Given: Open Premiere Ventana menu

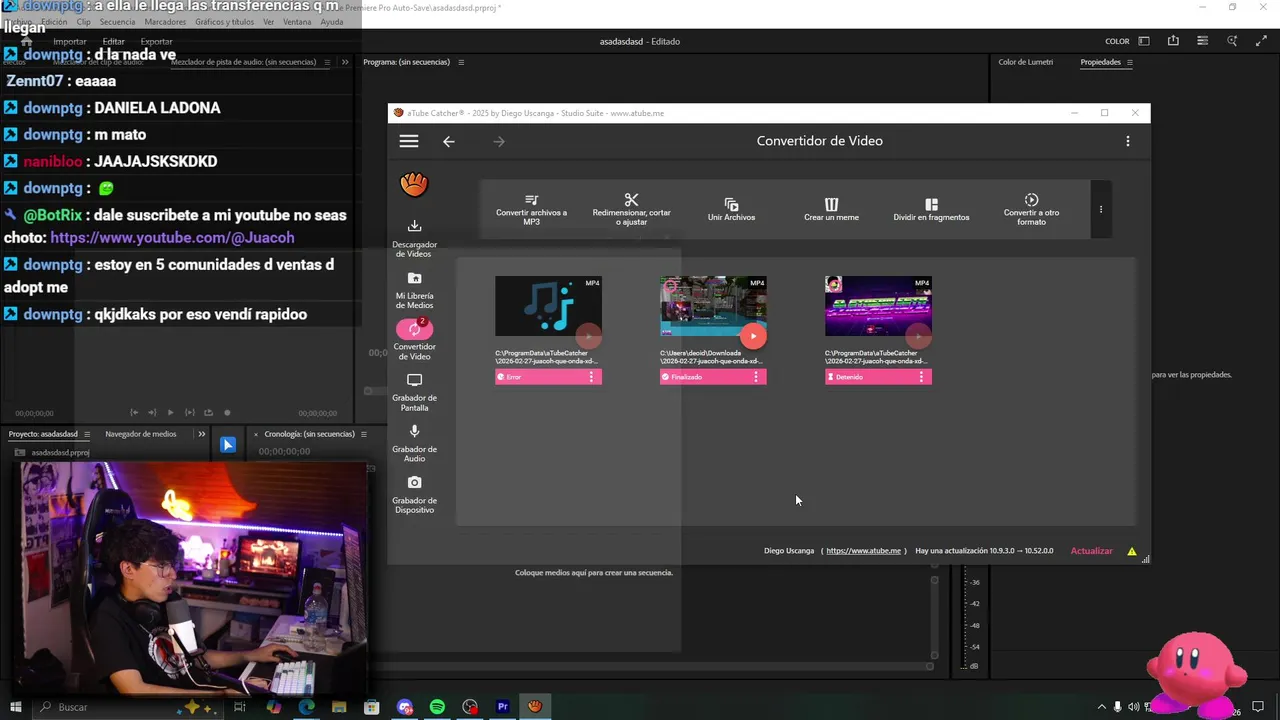Looking at the screenshot, I should 297,22.
